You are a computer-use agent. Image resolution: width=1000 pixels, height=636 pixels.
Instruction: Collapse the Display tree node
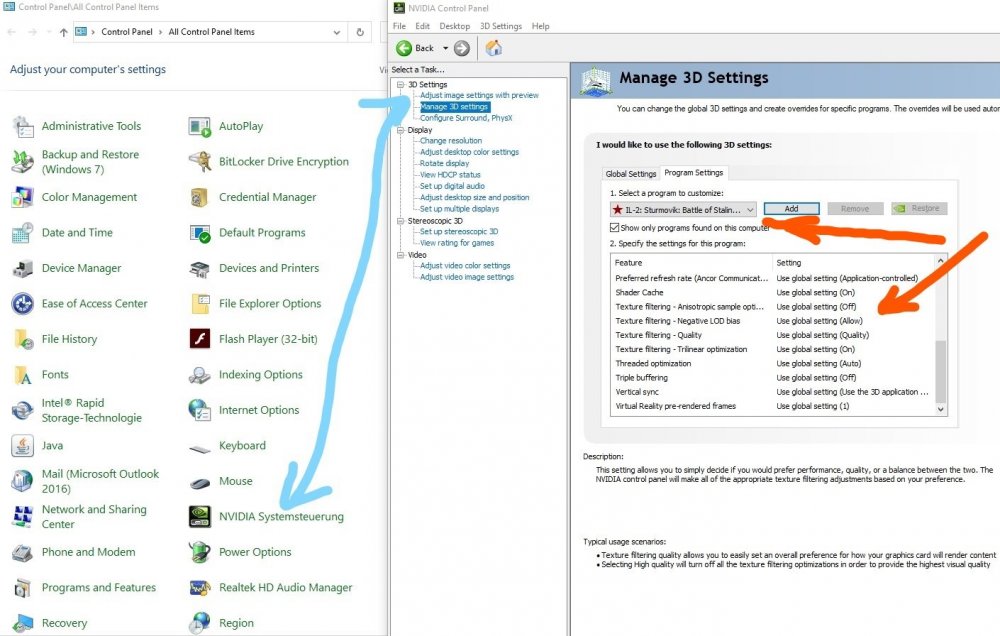click(401, 130)
